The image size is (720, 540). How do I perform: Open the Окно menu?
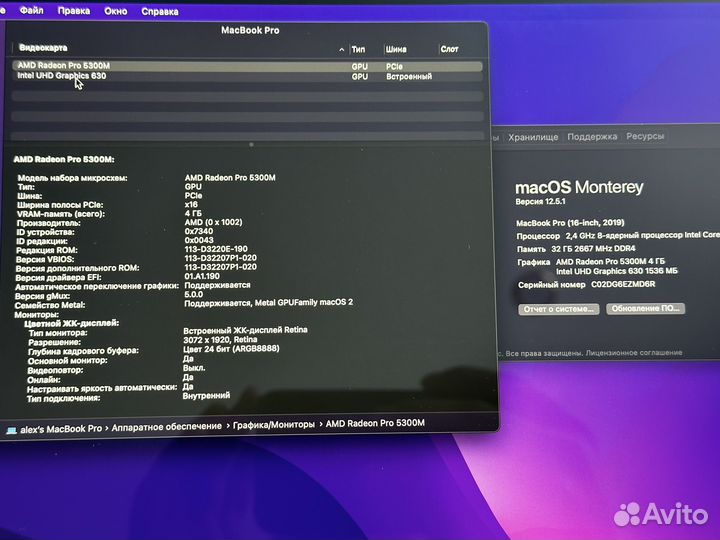116,11
